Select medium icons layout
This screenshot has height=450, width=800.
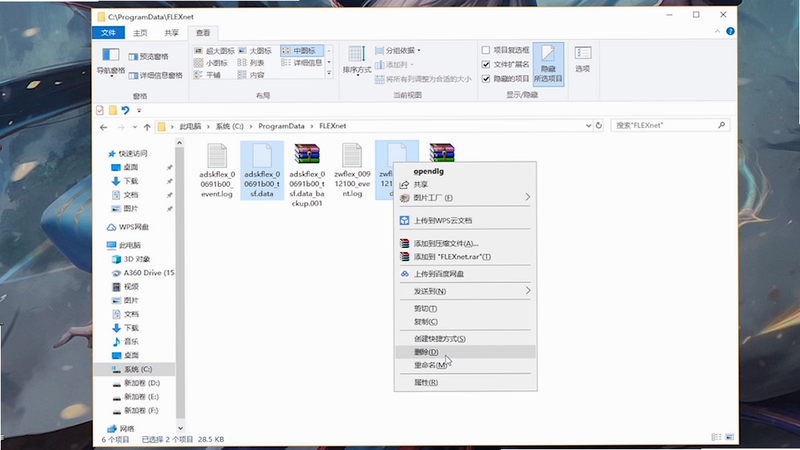(301, 51)
